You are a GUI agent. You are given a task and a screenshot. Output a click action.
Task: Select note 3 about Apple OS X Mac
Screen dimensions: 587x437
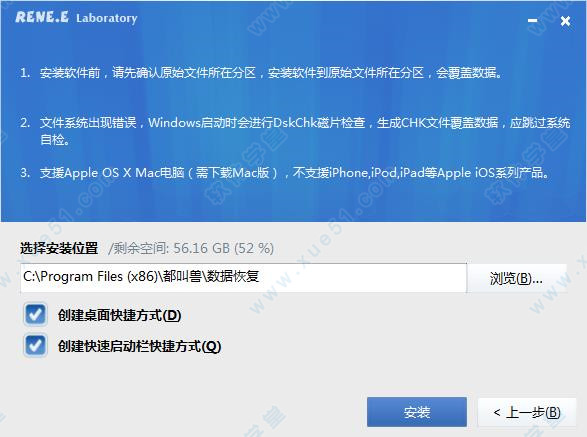pyautogui.click(x=285, y=173)
